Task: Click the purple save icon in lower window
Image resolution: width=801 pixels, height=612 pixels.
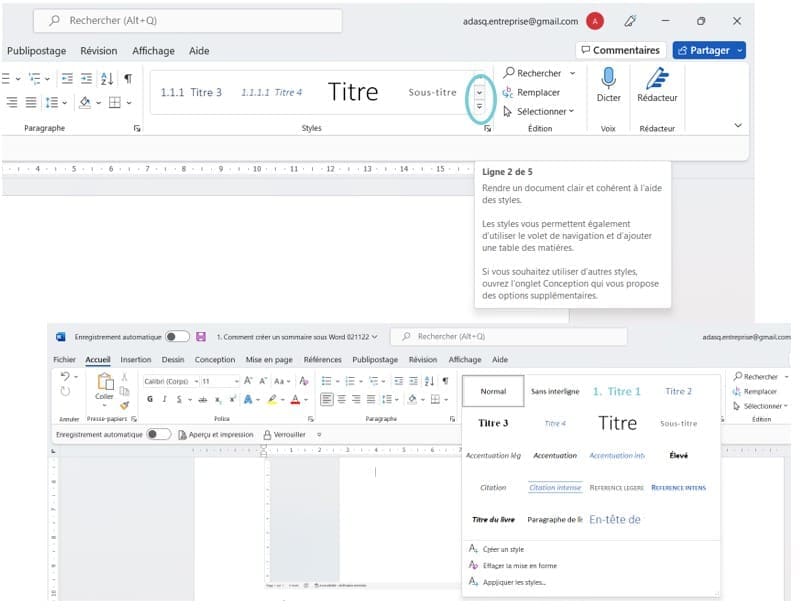Action: (x=201, y=337)
